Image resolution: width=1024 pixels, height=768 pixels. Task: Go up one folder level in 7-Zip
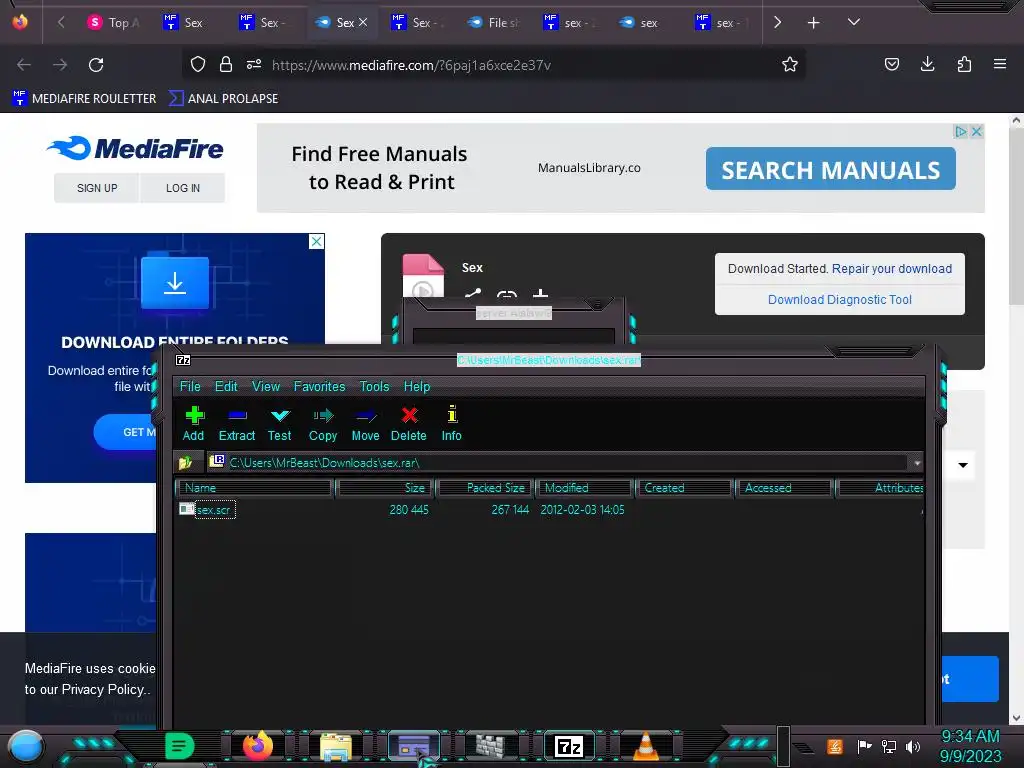click(185, 462)
